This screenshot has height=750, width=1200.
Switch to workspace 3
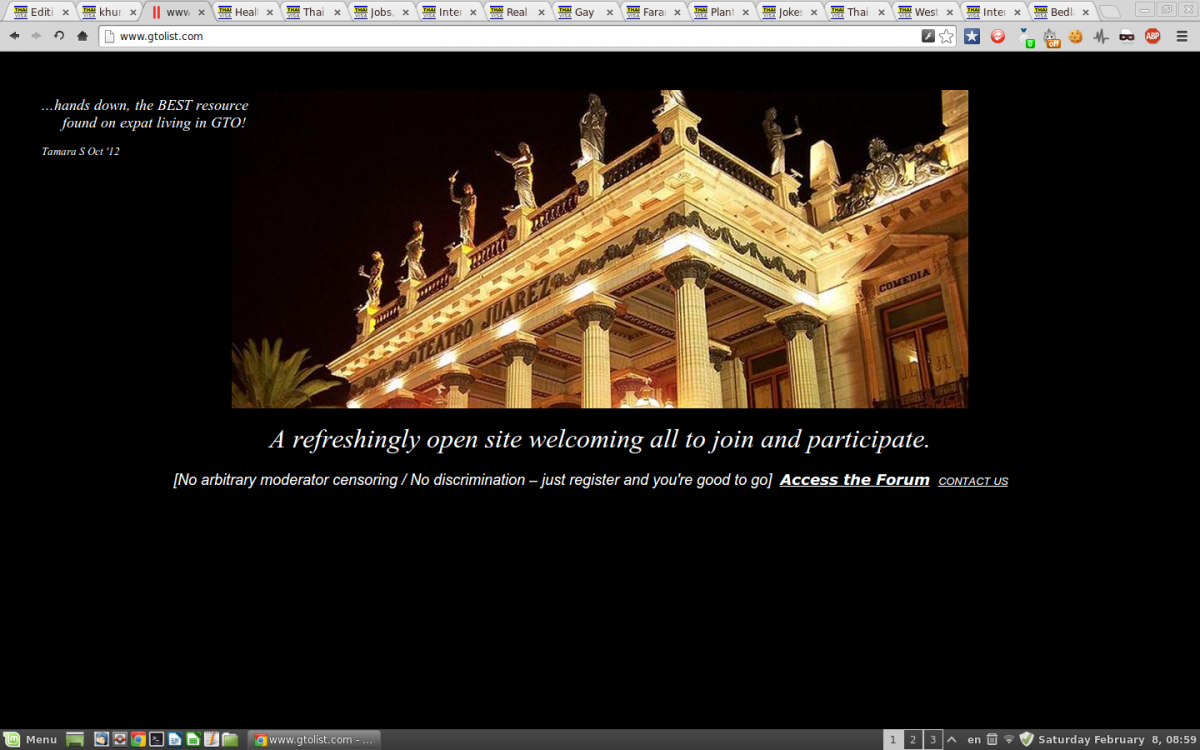pyautogui.click(x=932, y=740)
